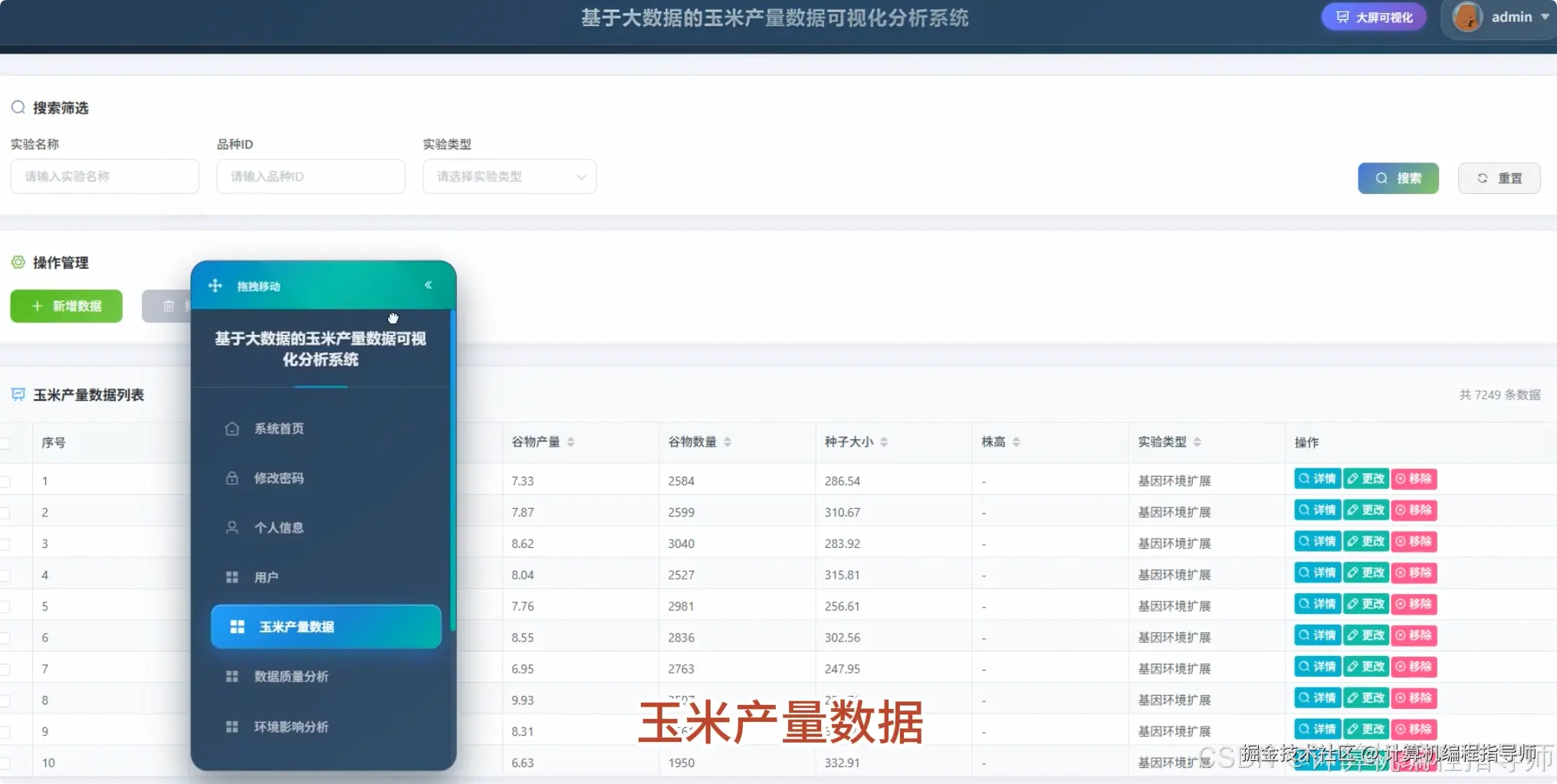Toggle the select-all checkbox in table header
Image resolution: width=1557 pixels, height=784 pixels.
[5, 443]
